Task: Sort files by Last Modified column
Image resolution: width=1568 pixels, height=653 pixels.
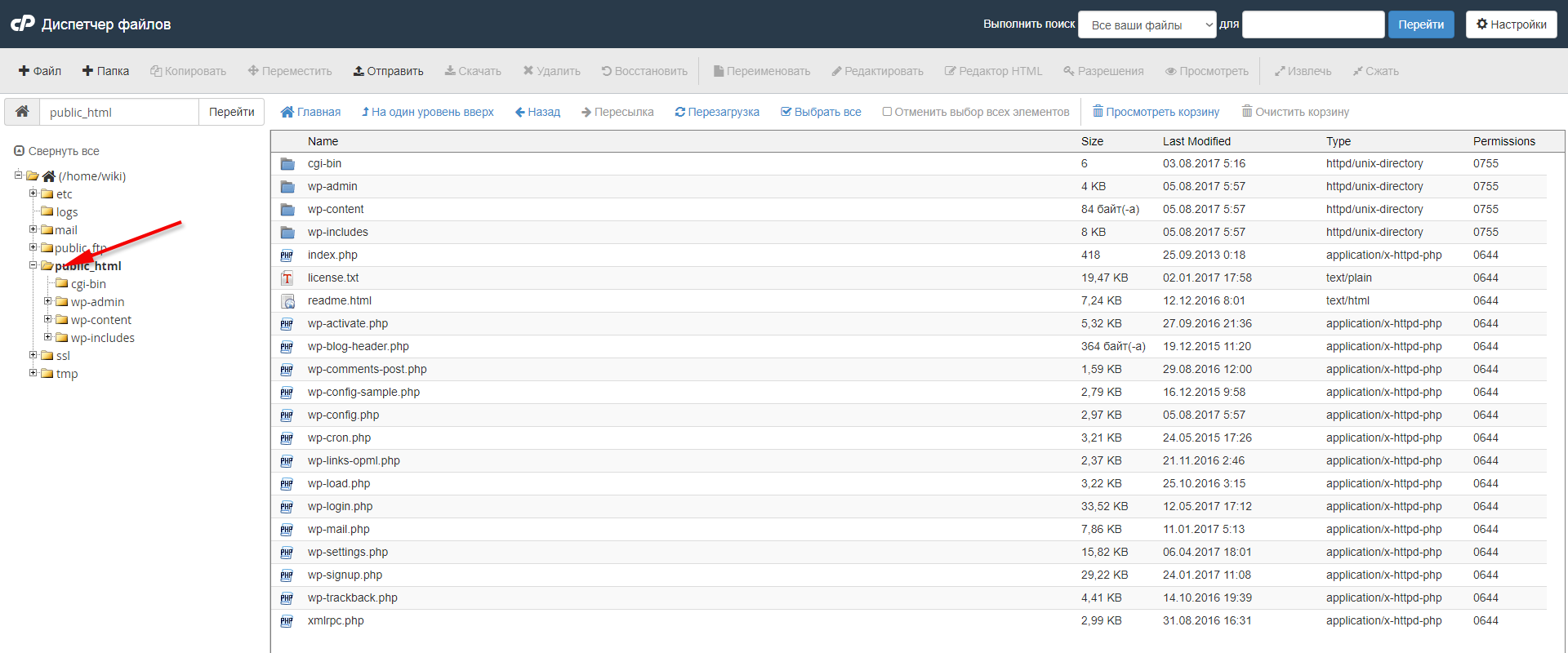Action: pyautogui.click(x=1196, y=141)
